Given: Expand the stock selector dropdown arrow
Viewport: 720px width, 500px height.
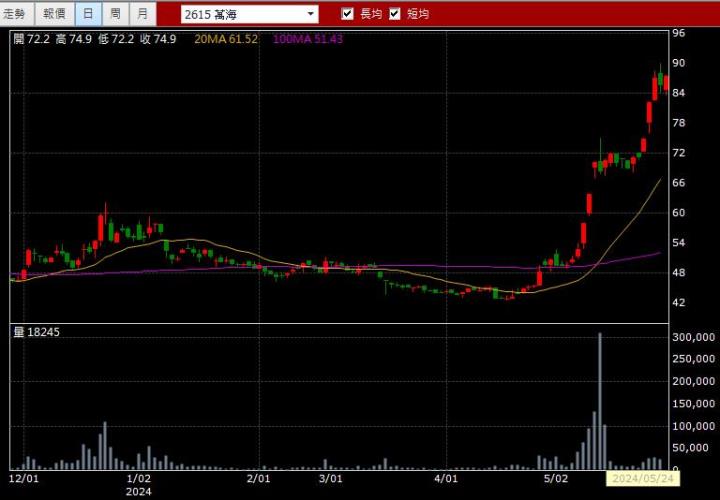Looking at the screenshot, I should pyautogui.click(x=310, y=15).
